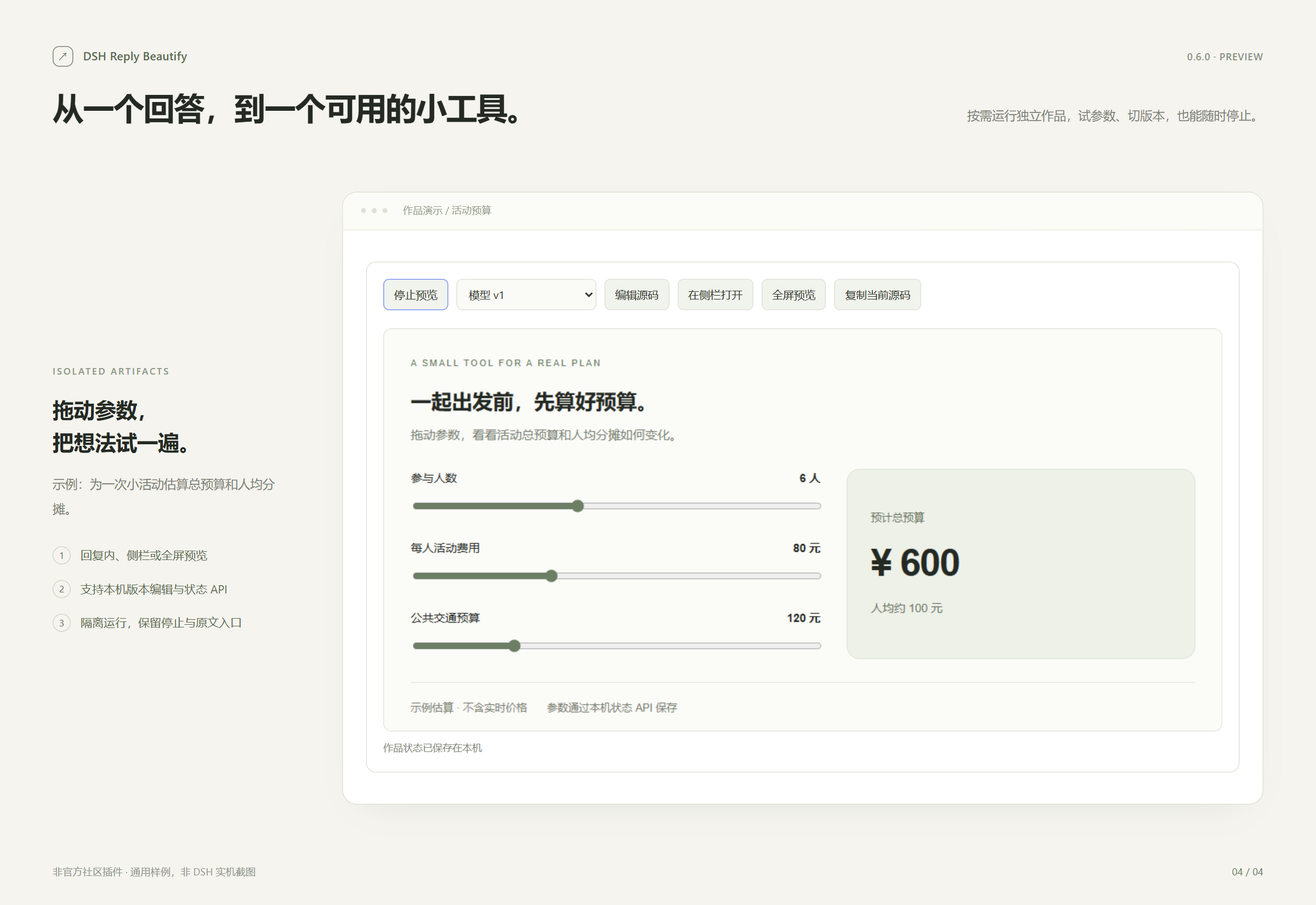
Task: Click the 预计总预算 label
Action: pyautogui.click(x=897, y=517)
